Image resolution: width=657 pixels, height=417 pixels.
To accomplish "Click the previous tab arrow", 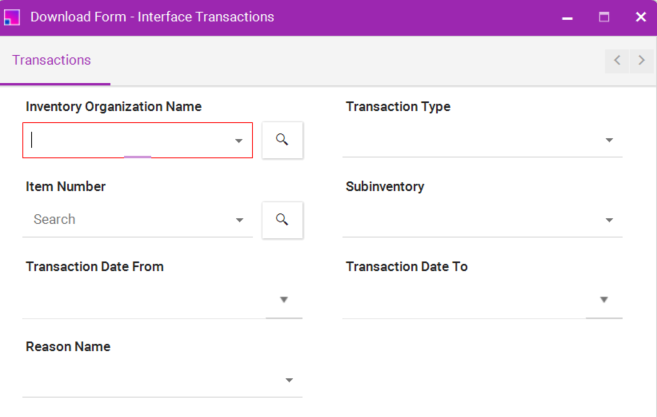I will (617, 60).
